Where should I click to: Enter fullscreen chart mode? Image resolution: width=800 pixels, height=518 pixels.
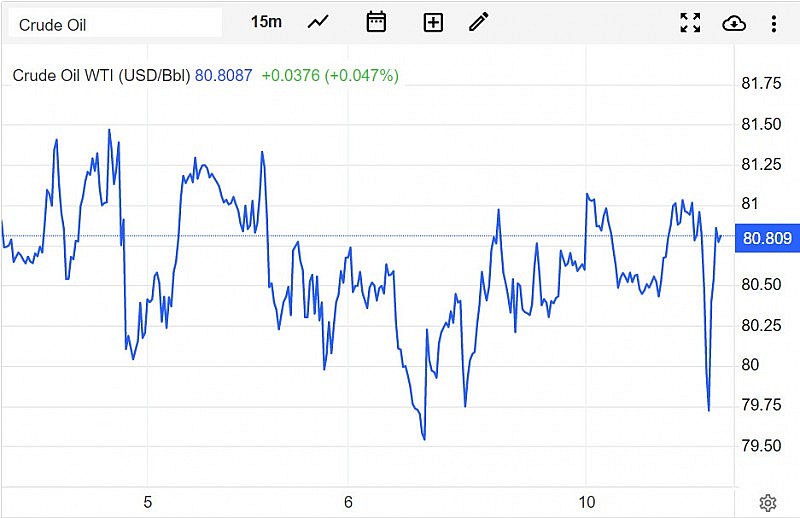(690, 23)
